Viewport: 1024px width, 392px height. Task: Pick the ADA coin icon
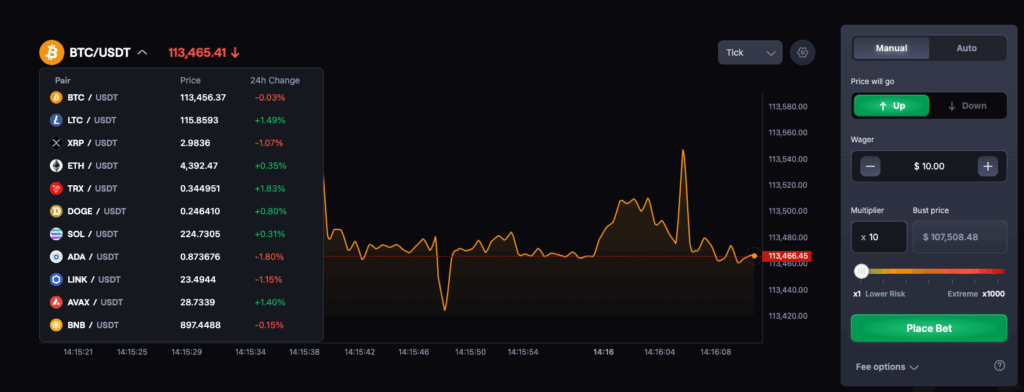tap(56, 257)
